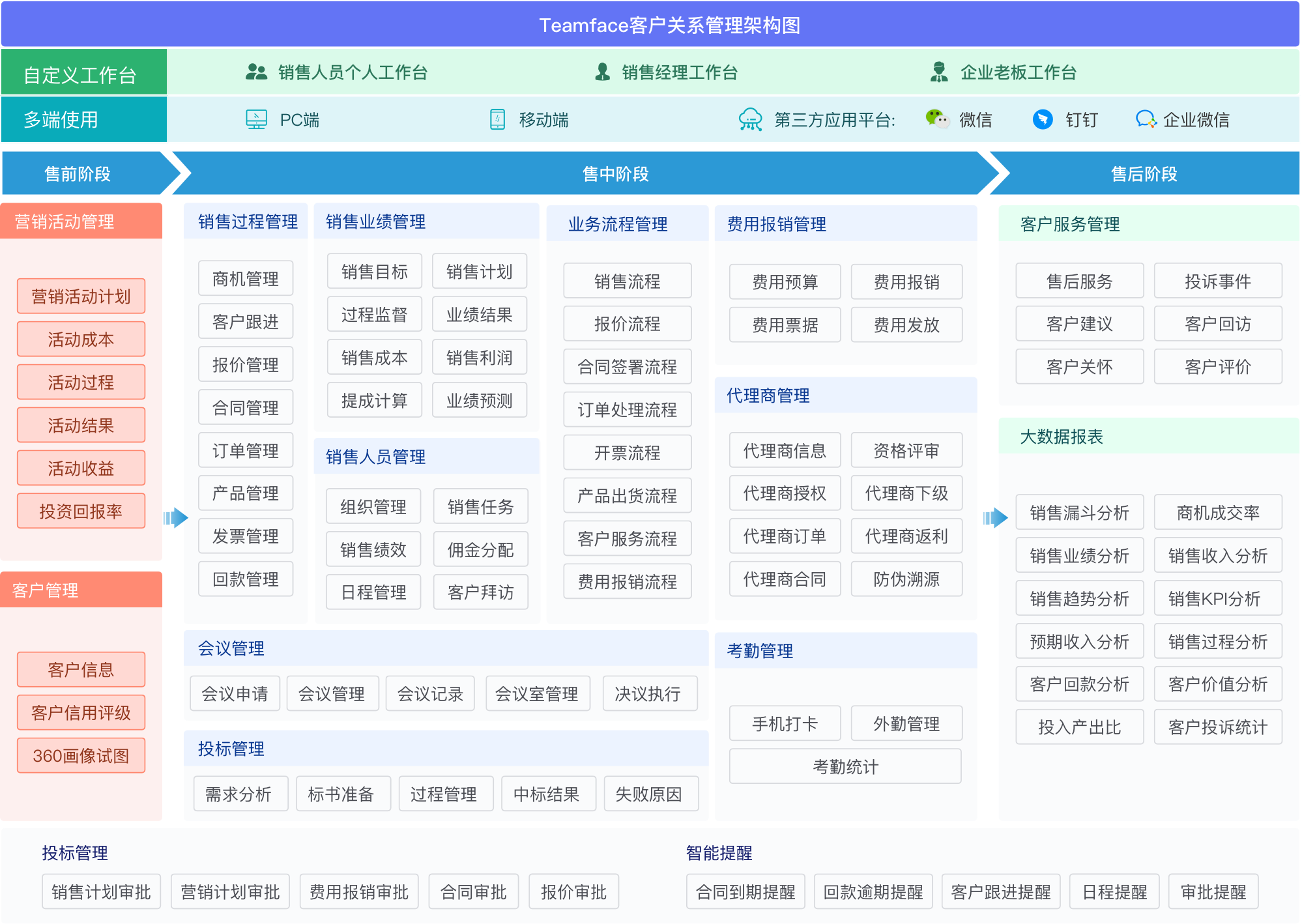Click the enterprise boss workbench icon
This screenshot has width=1302, height=924.
click(938, 72)
